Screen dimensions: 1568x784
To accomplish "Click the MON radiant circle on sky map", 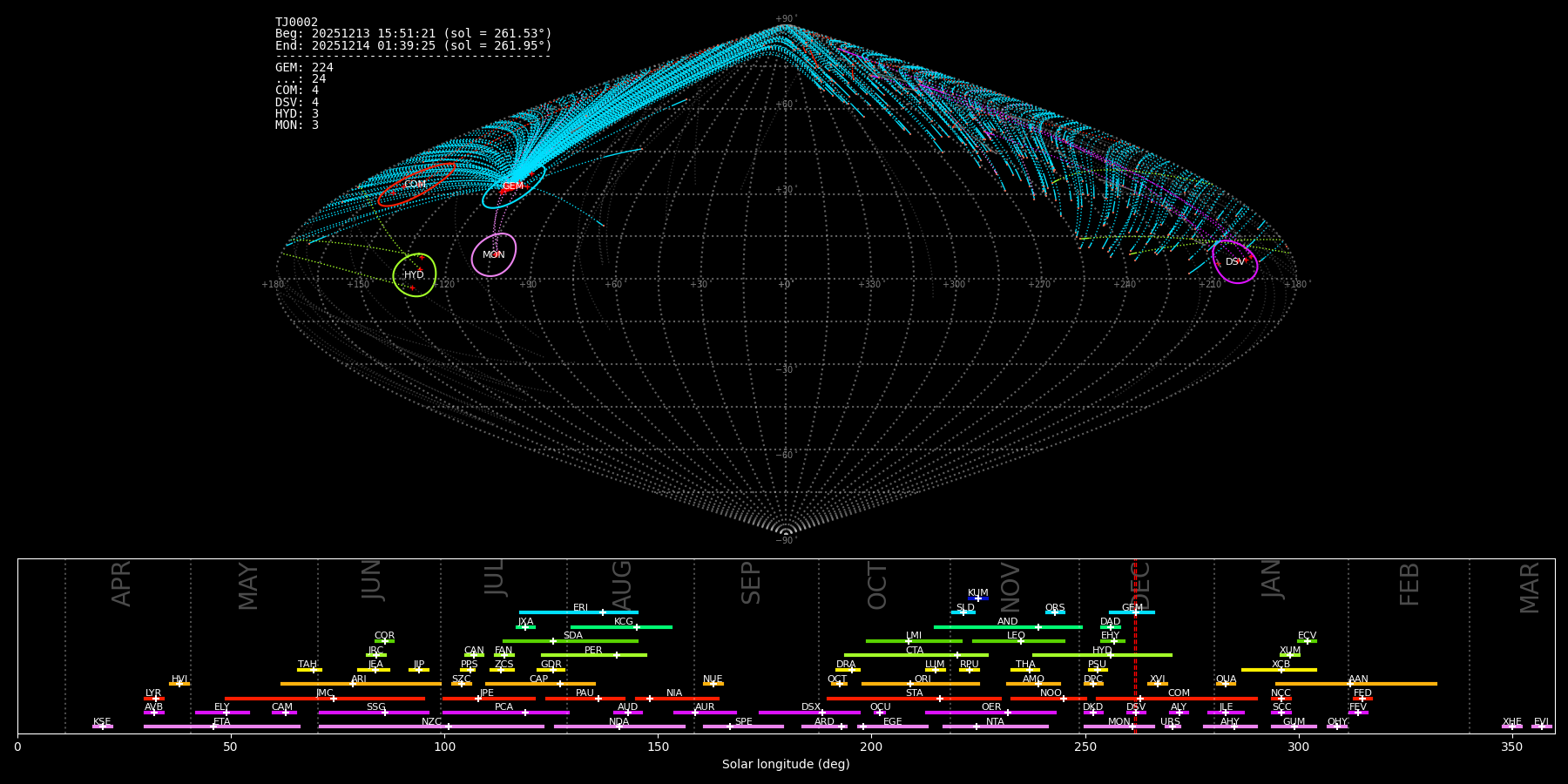I will (x=493, y=255).
